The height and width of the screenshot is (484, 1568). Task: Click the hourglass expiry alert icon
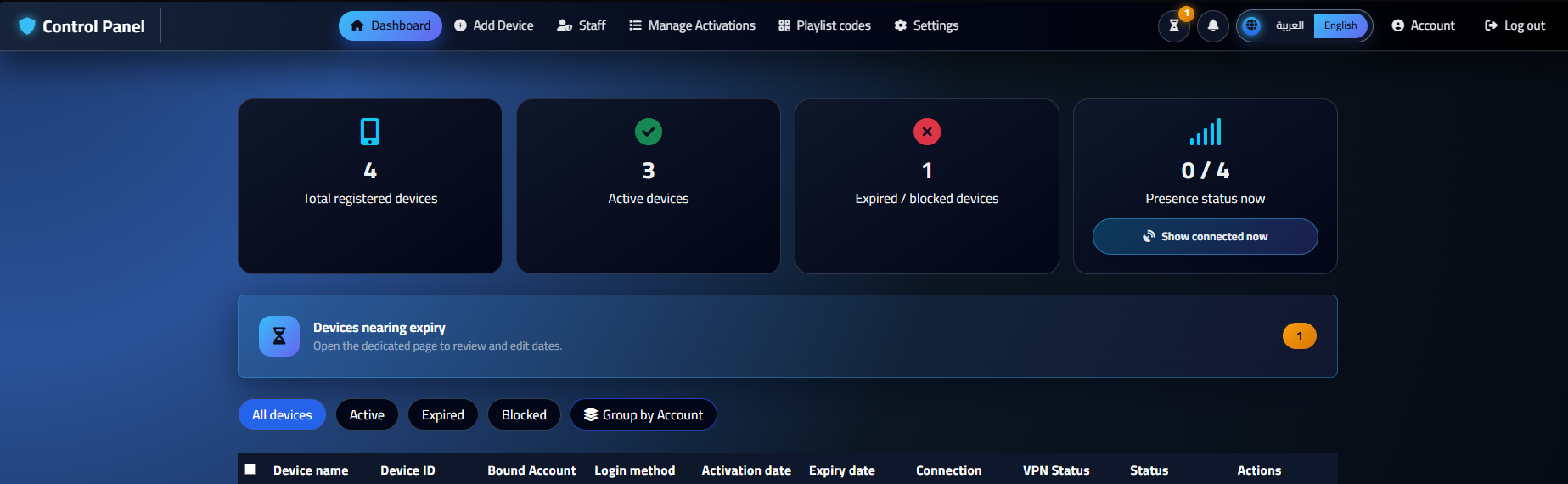1174,25
